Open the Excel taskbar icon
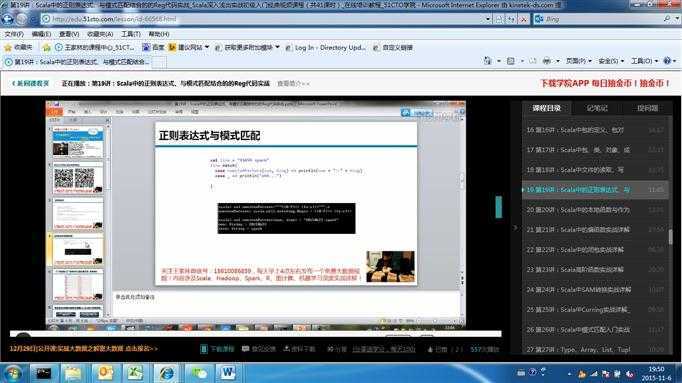Viewport: 682px width, 383px height. point(135,373)
